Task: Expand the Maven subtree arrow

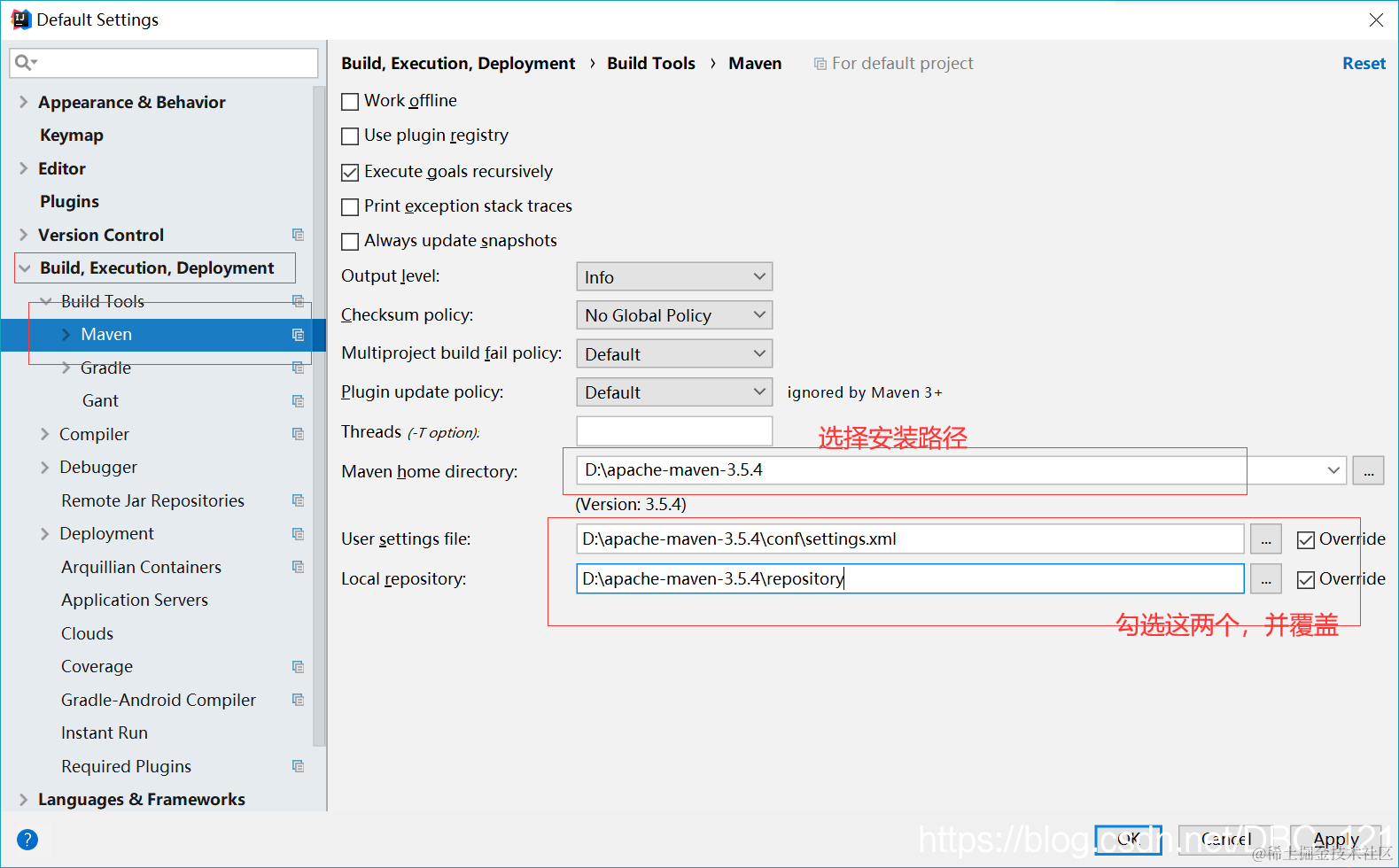Action: tap(66, 335)
